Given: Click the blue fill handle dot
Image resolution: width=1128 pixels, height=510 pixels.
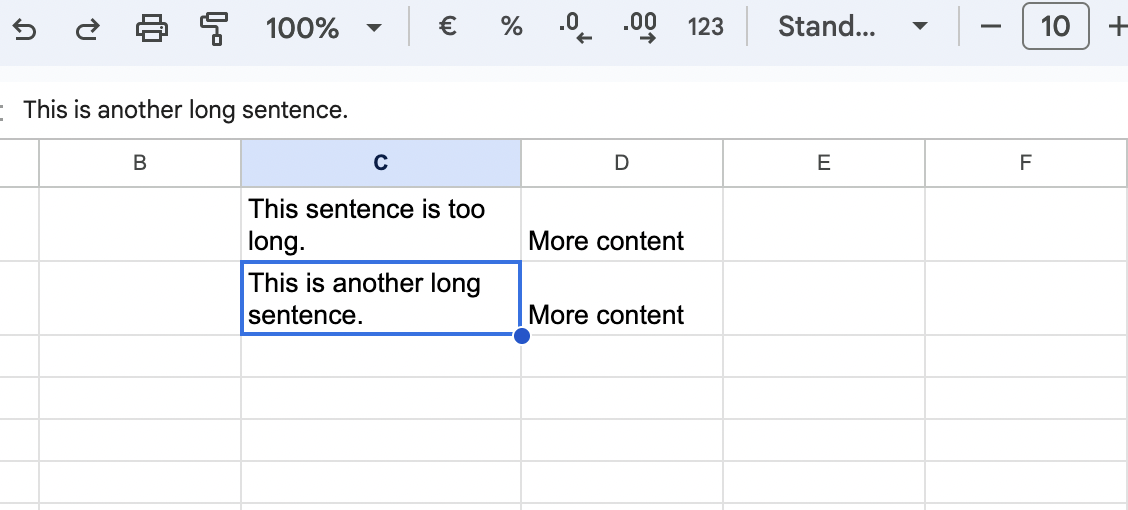Looking at the screenshot, I should [x=521, y=336].
